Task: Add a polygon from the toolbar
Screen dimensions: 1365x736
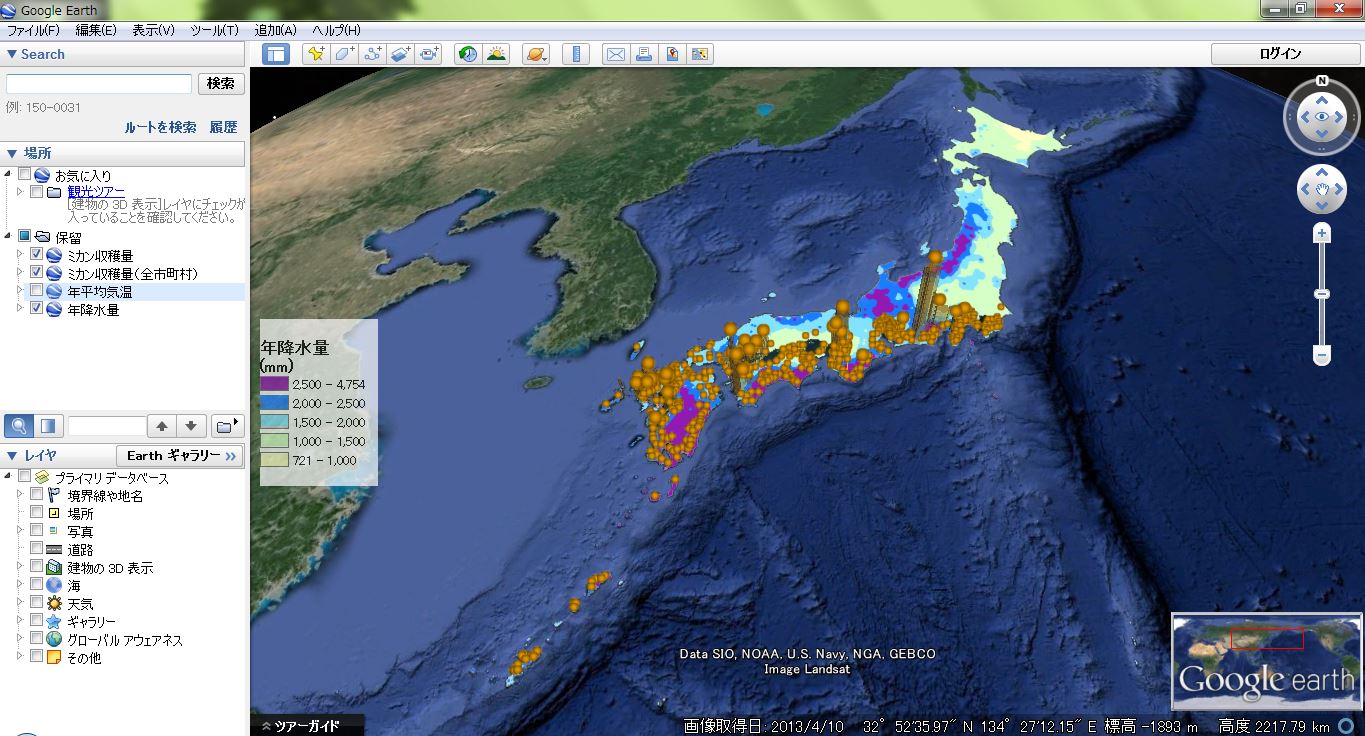Action: [x=344, y=54]
